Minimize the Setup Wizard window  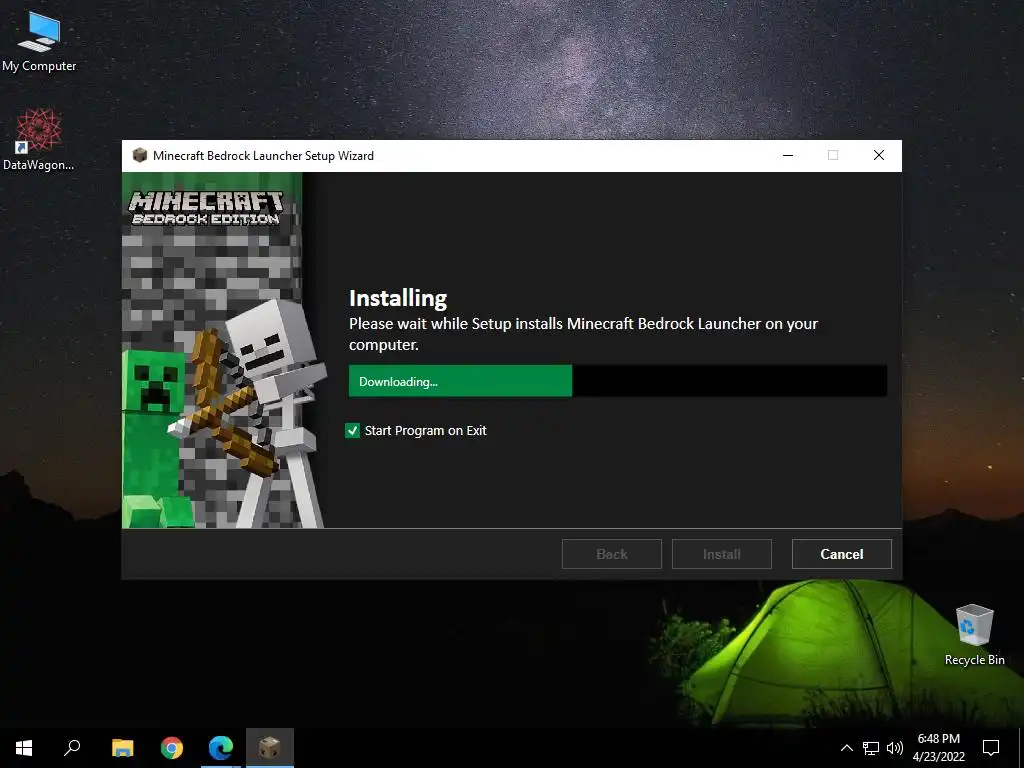788,155
